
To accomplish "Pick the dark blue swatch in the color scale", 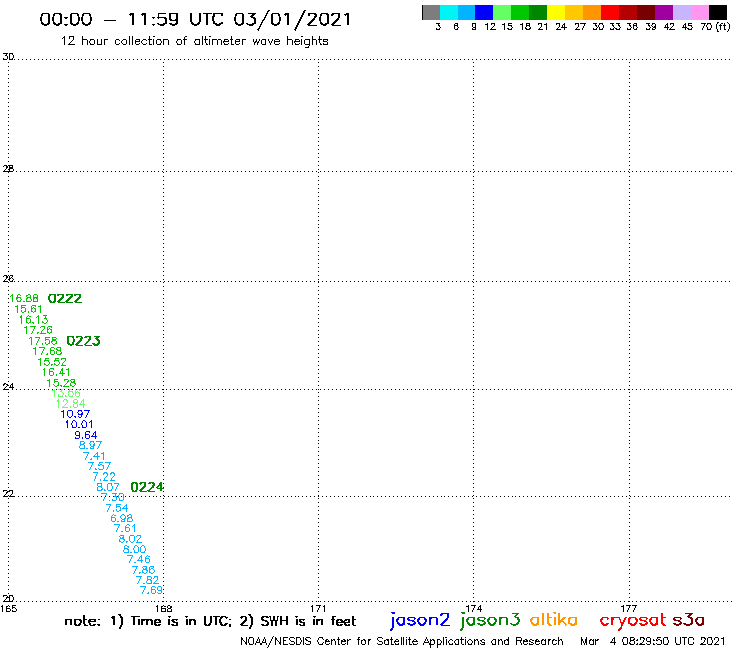I will 485,12.
